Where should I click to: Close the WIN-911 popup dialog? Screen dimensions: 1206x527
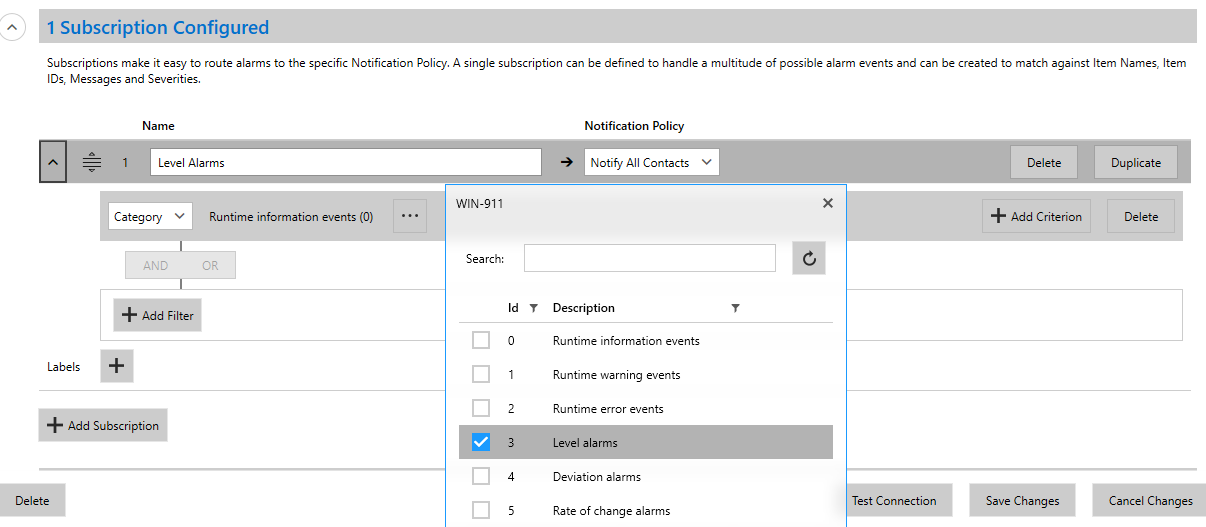click(x=827, y=203)
